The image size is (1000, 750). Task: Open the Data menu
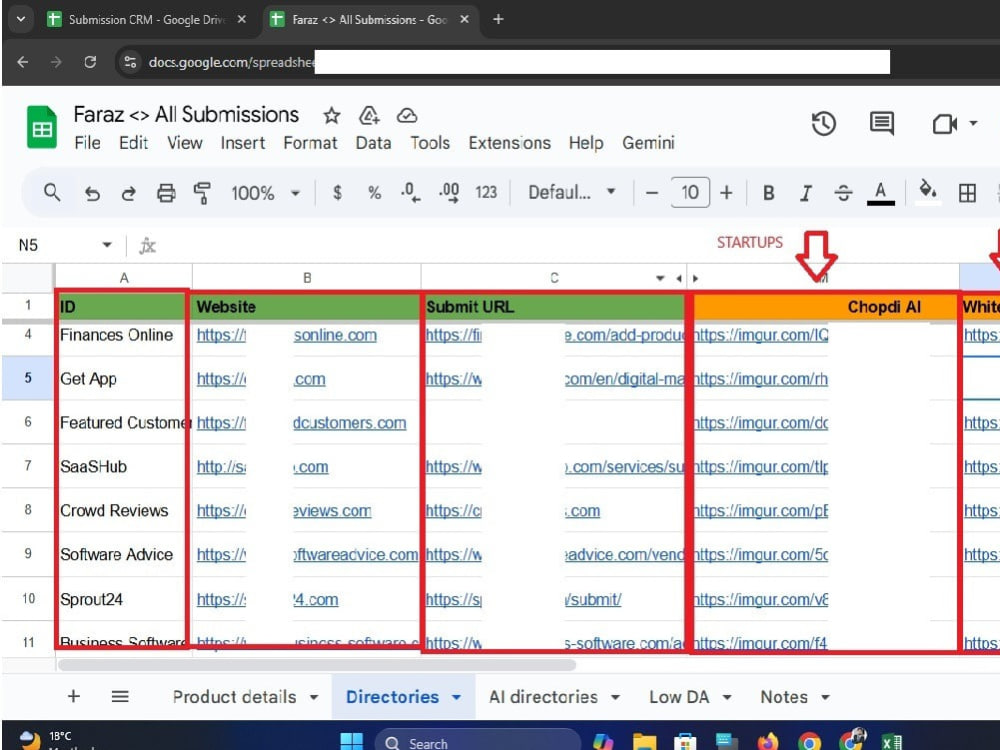[373, 143]
